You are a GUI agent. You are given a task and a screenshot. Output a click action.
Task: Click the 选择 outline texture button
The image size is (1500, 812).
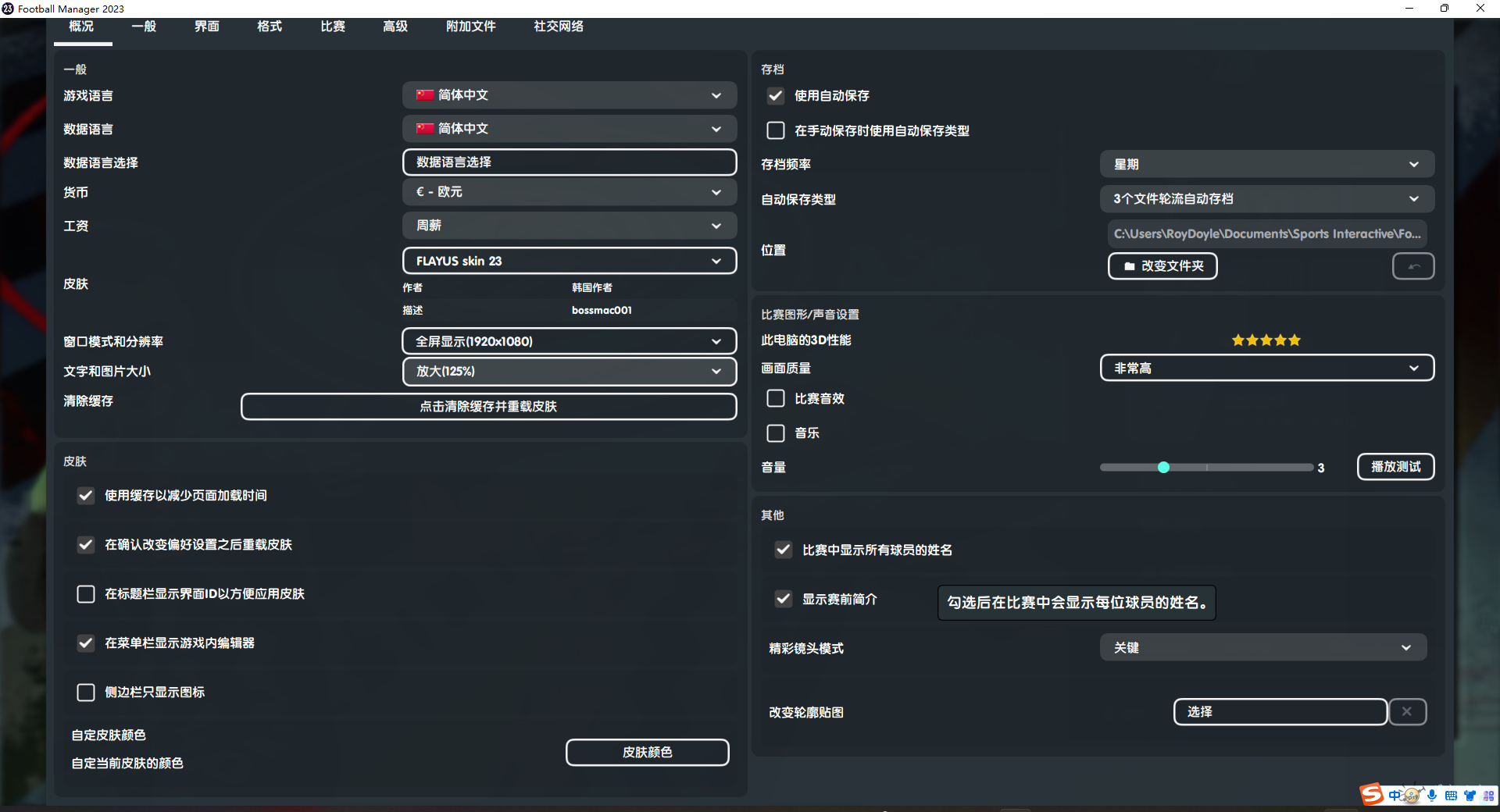pyautogui.click(x=1280, y=712)
